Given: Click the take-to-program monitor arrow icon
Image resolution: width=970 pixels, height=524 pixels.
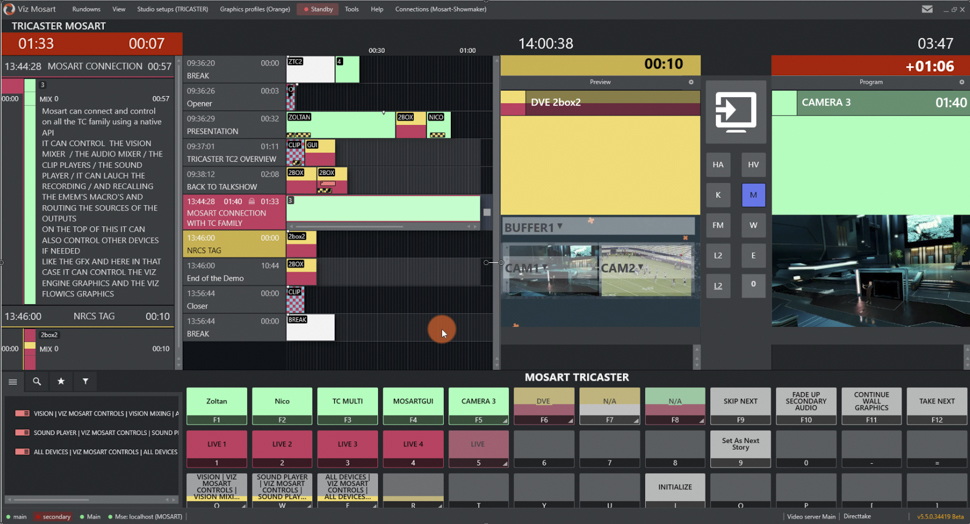Looking at the screenshot, I should pyautogui.click(x=736, y=112).
